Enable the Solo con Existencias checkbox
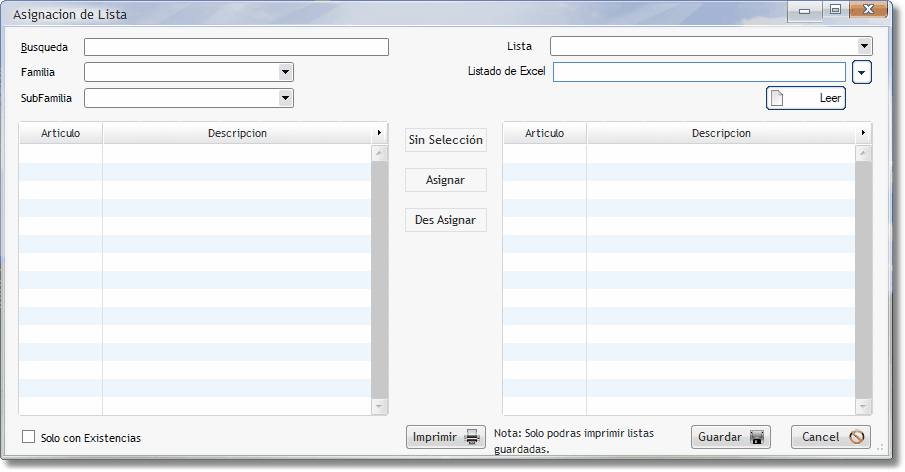This screenshot has height=472, width=905. (x=28, y=438)
